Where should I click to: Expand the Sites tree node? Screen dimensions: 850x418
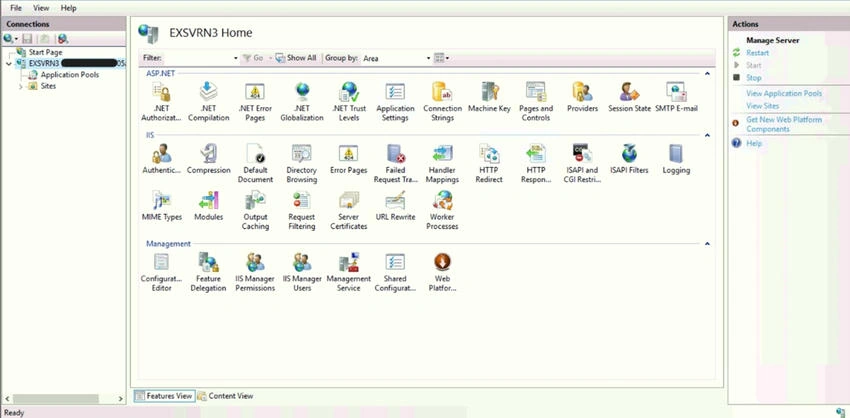pos(21,86)
